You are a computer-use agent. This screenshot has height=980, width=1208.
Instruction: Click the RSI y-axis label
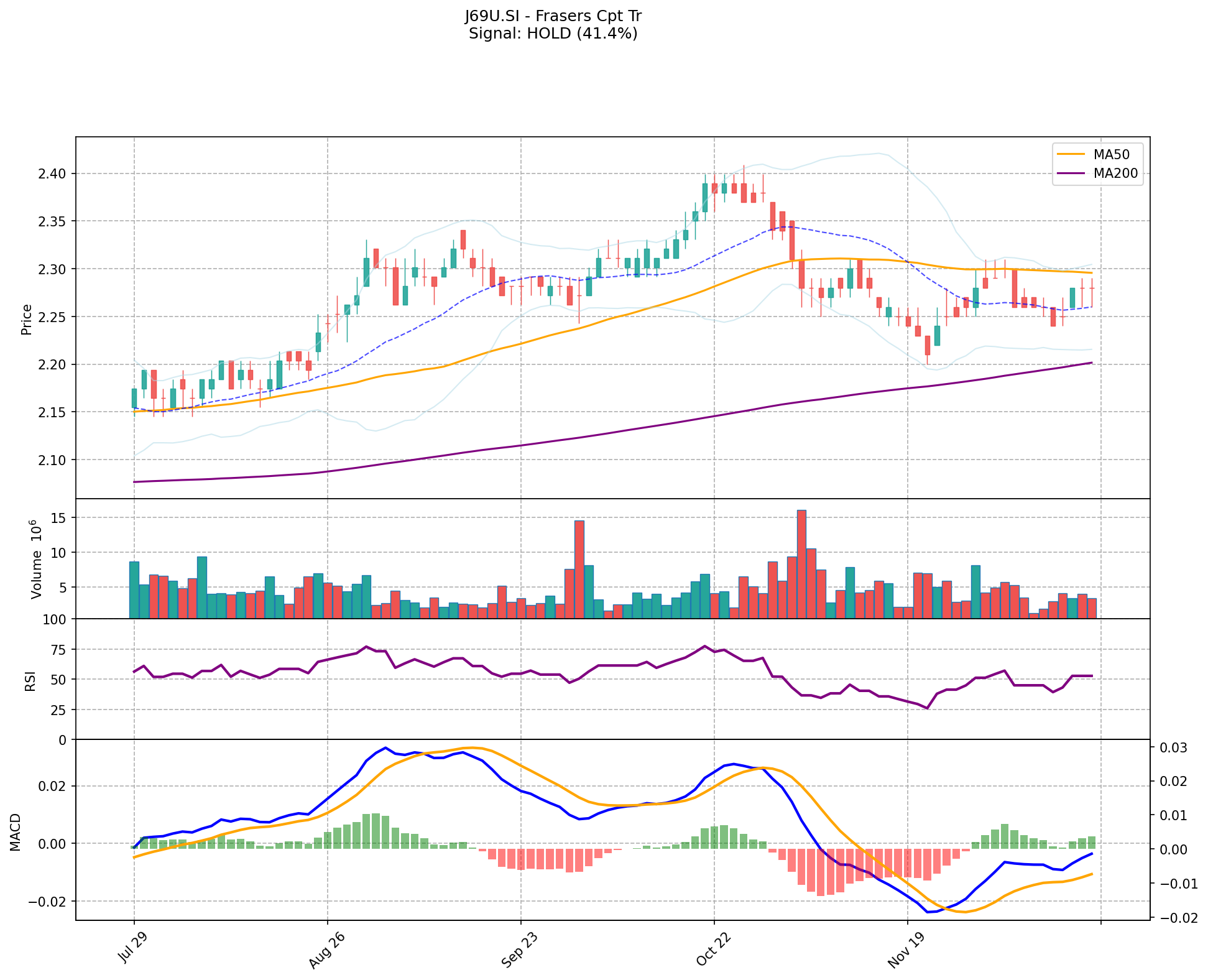[x=30, y=683]
